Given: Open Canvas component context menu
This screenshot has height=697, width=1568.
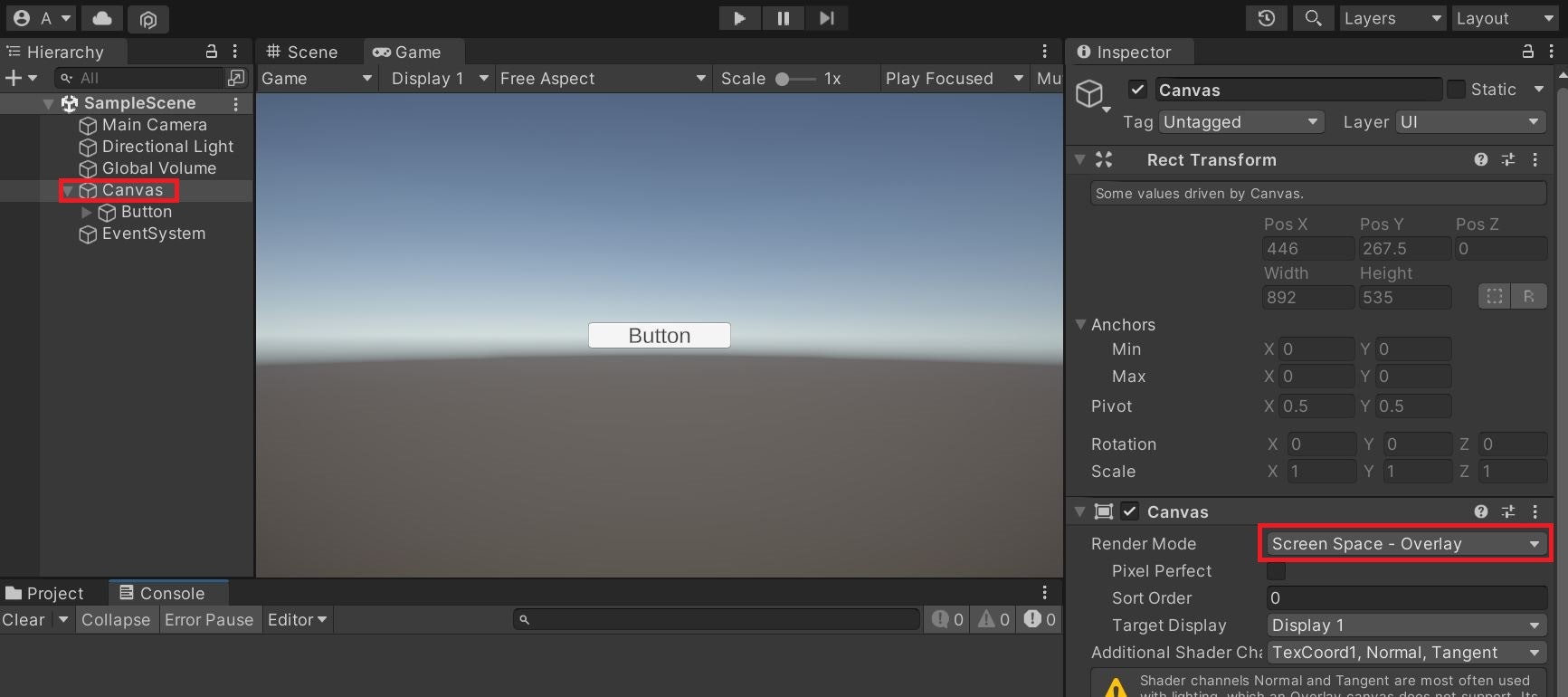Looking at the screenshot, I should pos(1535,511).
